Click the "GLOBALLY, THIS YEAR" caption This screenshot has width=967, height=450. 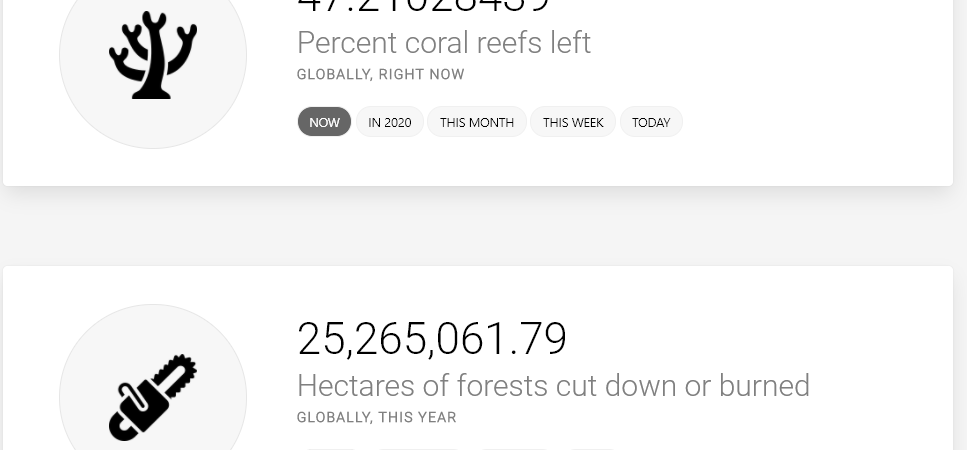[x=377, y=417]
